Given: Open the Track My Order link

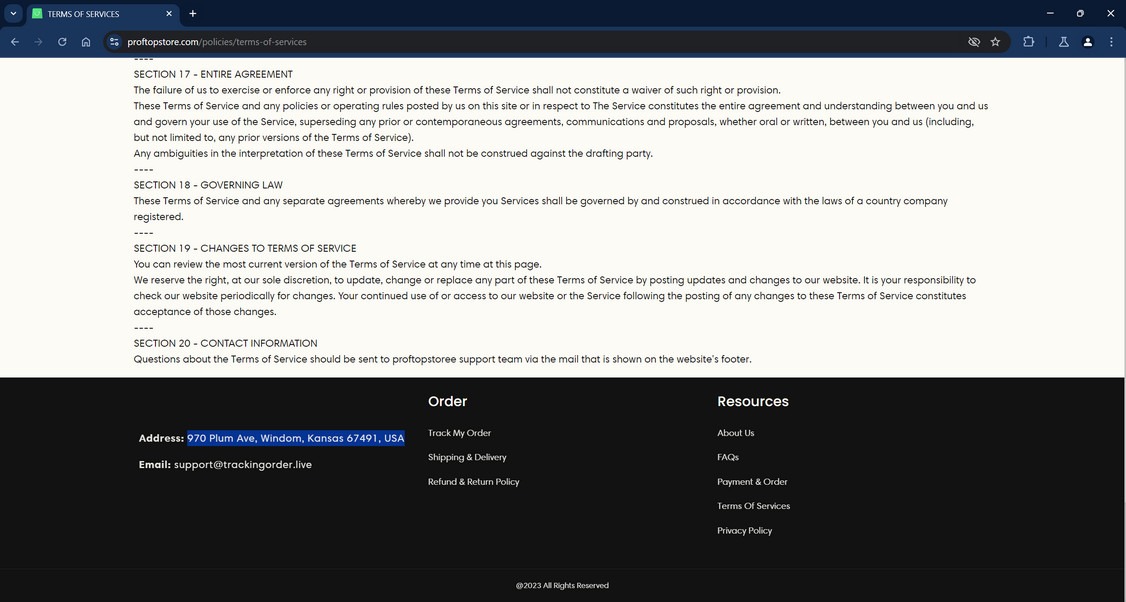Looking at the screenshot, I should click(460, 433).
